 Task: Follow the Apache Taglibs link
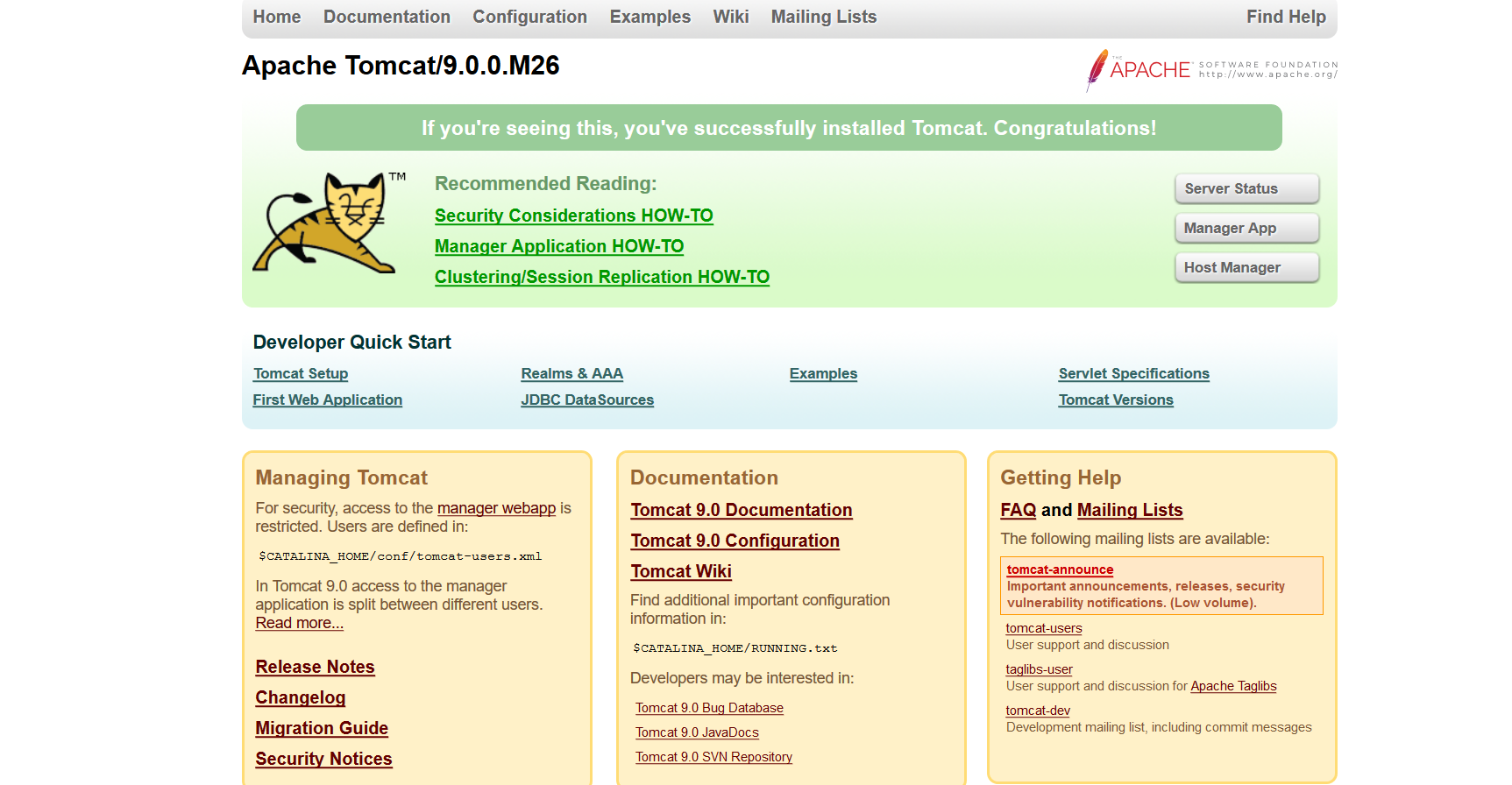coord(1233,686)
